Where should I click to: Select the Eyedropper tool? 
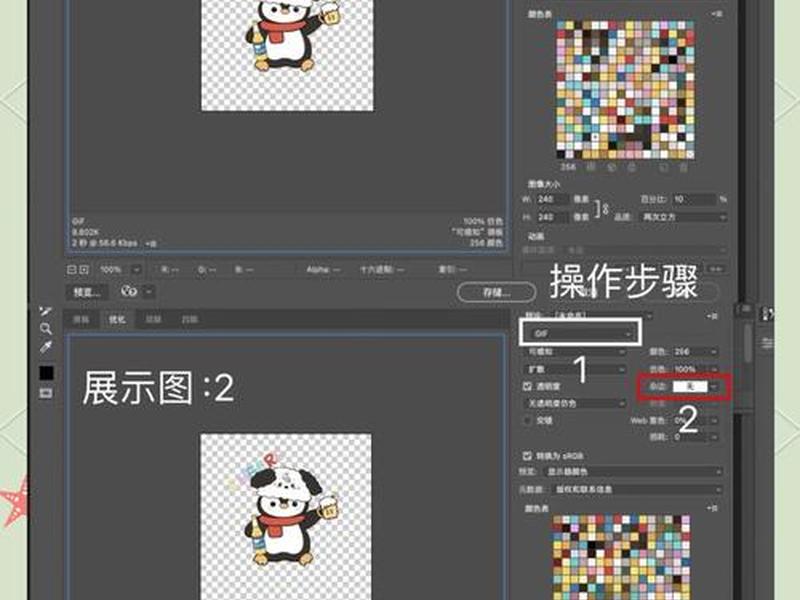tap(45, 347)
